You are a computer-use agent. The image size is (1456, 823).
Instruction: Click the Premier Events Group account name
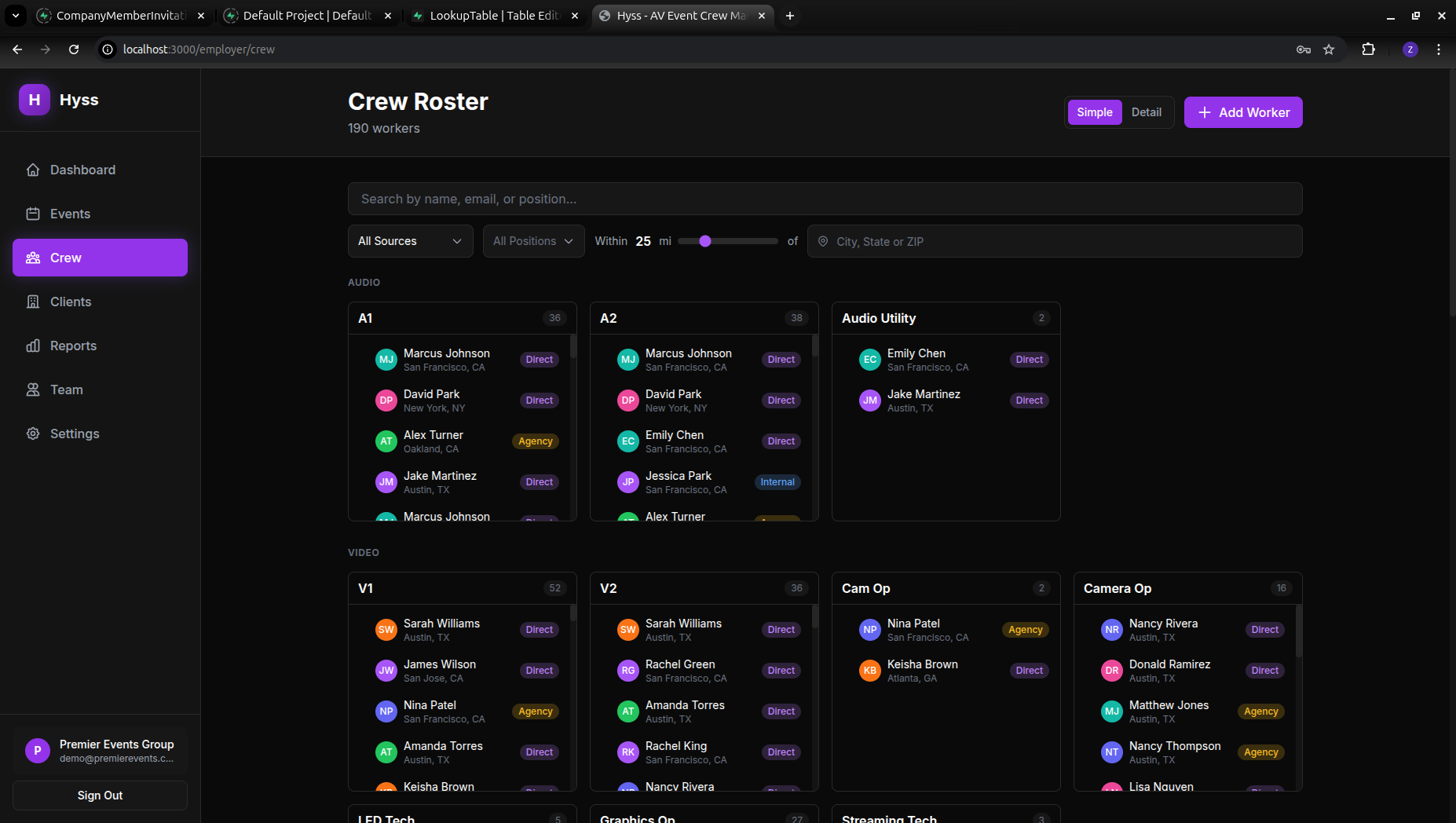click(x=117, y=744)
